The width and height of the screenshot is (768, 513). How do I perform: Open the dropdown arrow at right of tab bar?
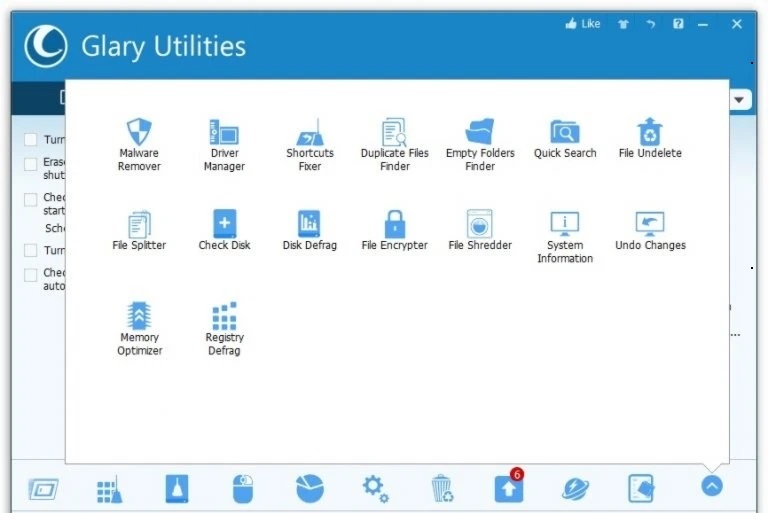click(740, 100)
